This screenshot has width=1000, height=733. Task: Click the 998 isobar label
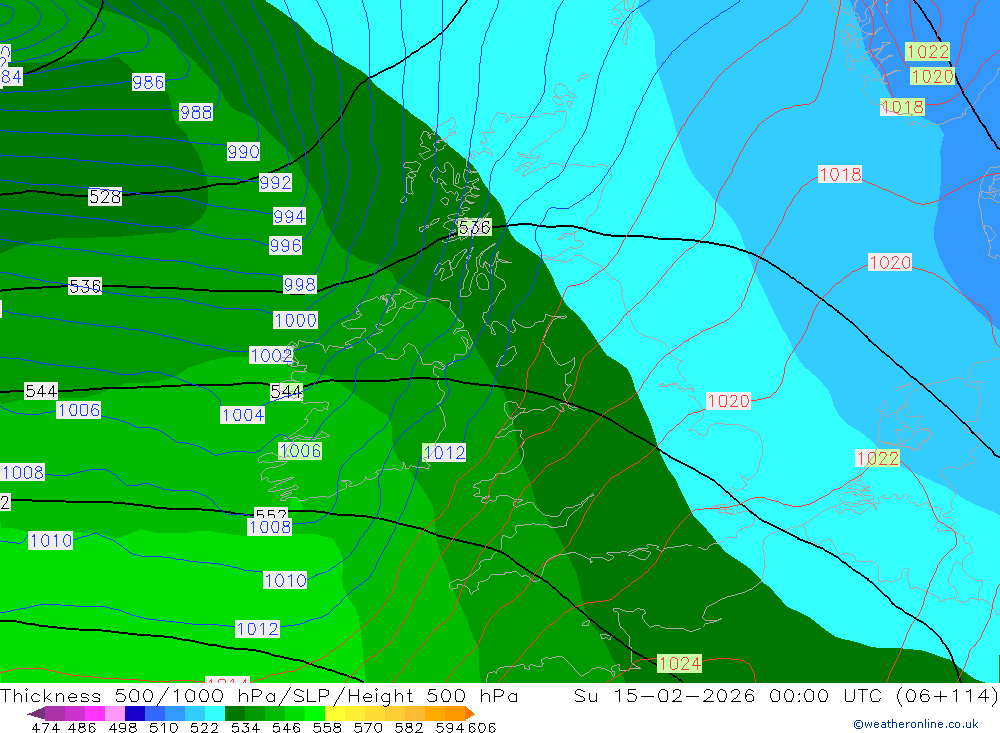pos(300,285)
